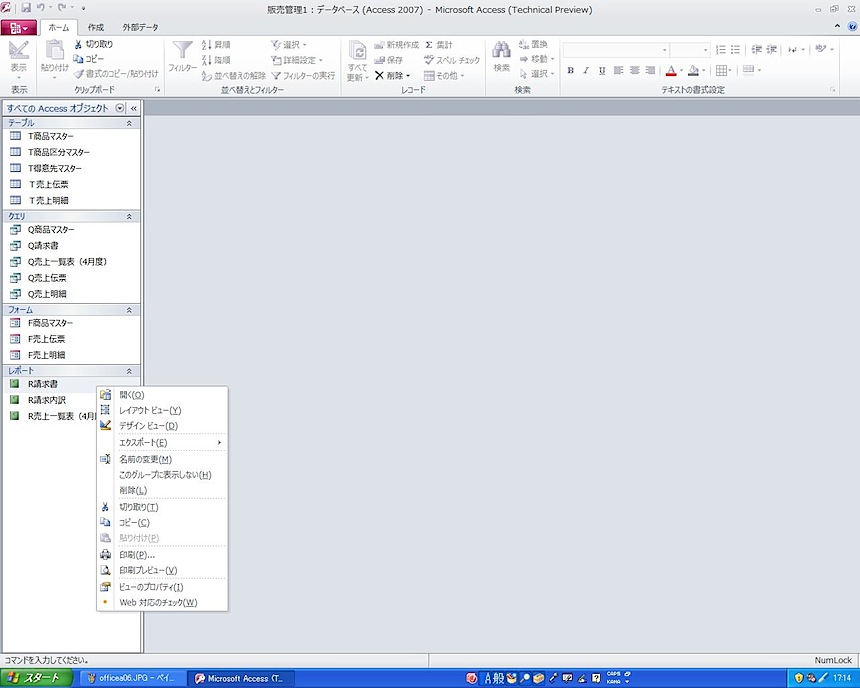The image size is (860, 688).
Task: Collapse navigation pane with shutter button
Action: 133,108
